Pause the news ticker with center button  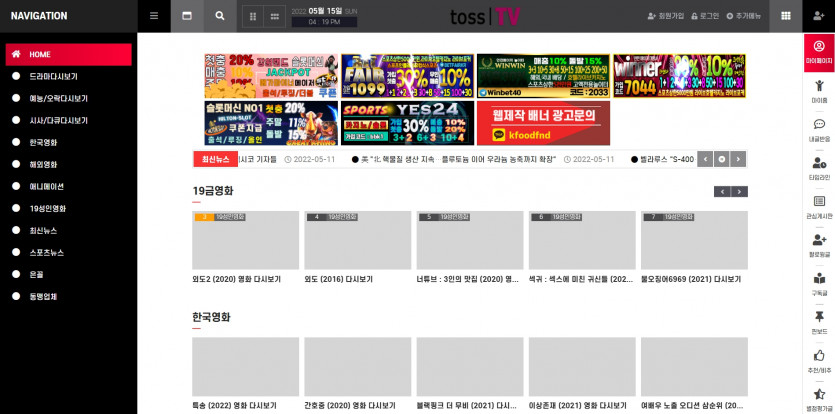click(x=721, y=159)
